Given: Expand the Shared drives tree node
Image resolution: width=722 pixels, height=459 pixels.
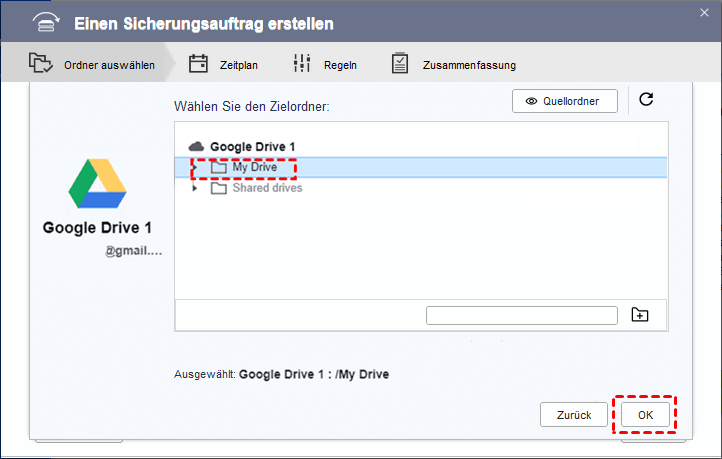Looking at the screenshot, I should [x=194, y=188].
